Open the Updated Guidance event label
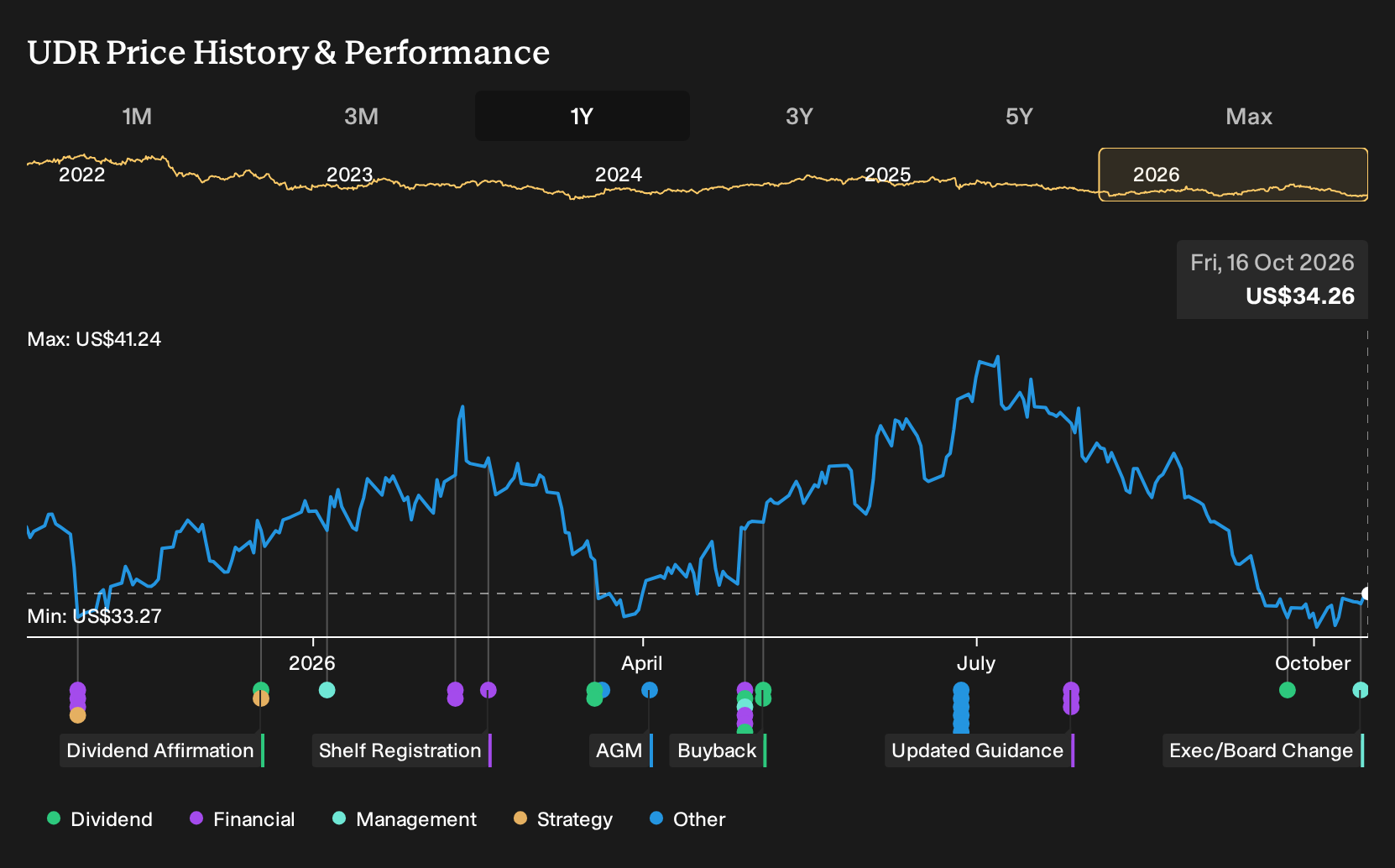 coord(980,750)
